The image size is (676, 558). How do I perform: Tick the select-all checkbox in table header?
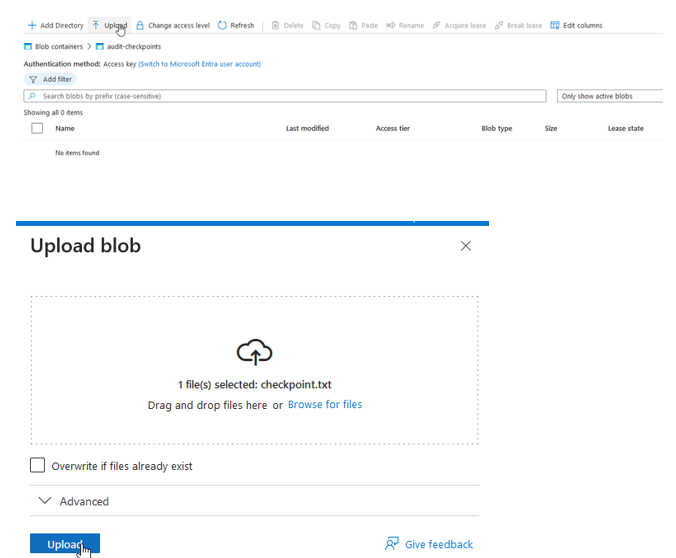[x=37, y=128]
